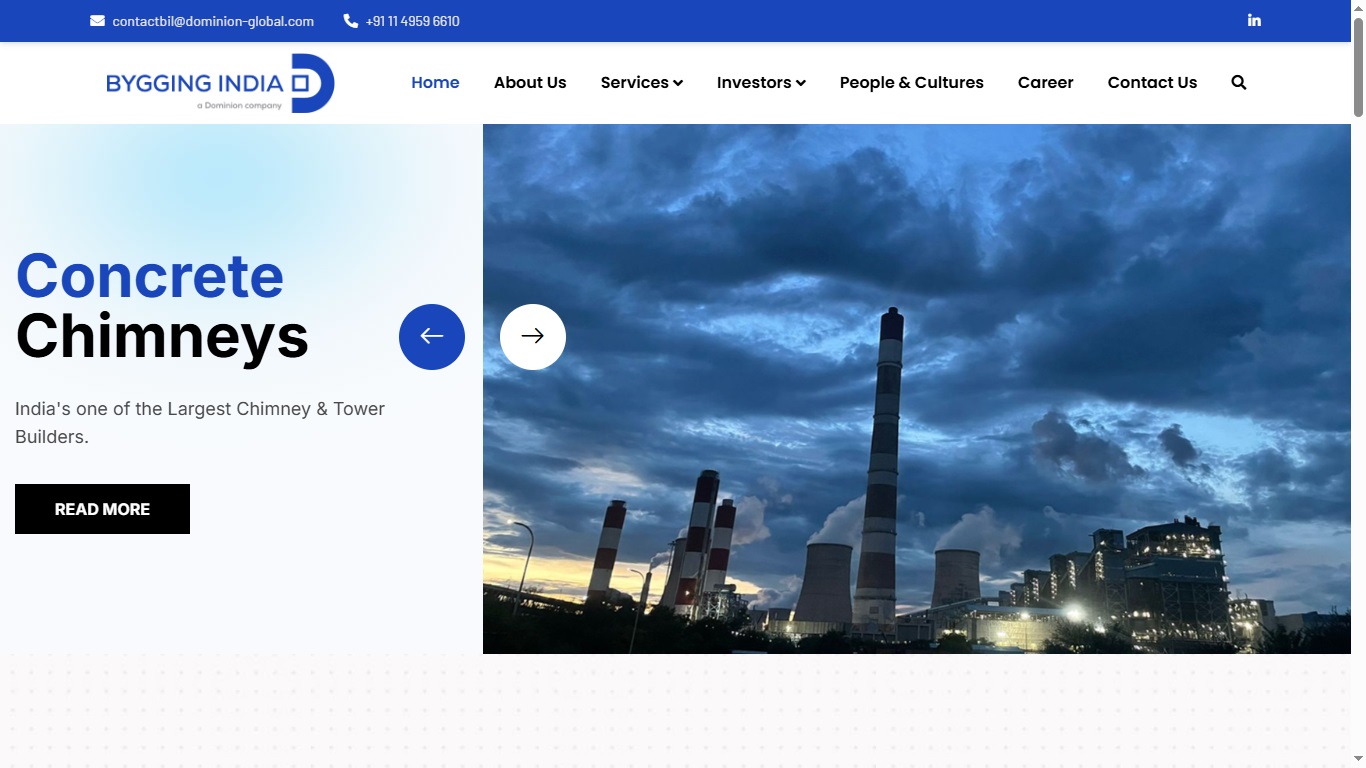
Task: Click the Concrete Chimneys heading
Action: 162,305
